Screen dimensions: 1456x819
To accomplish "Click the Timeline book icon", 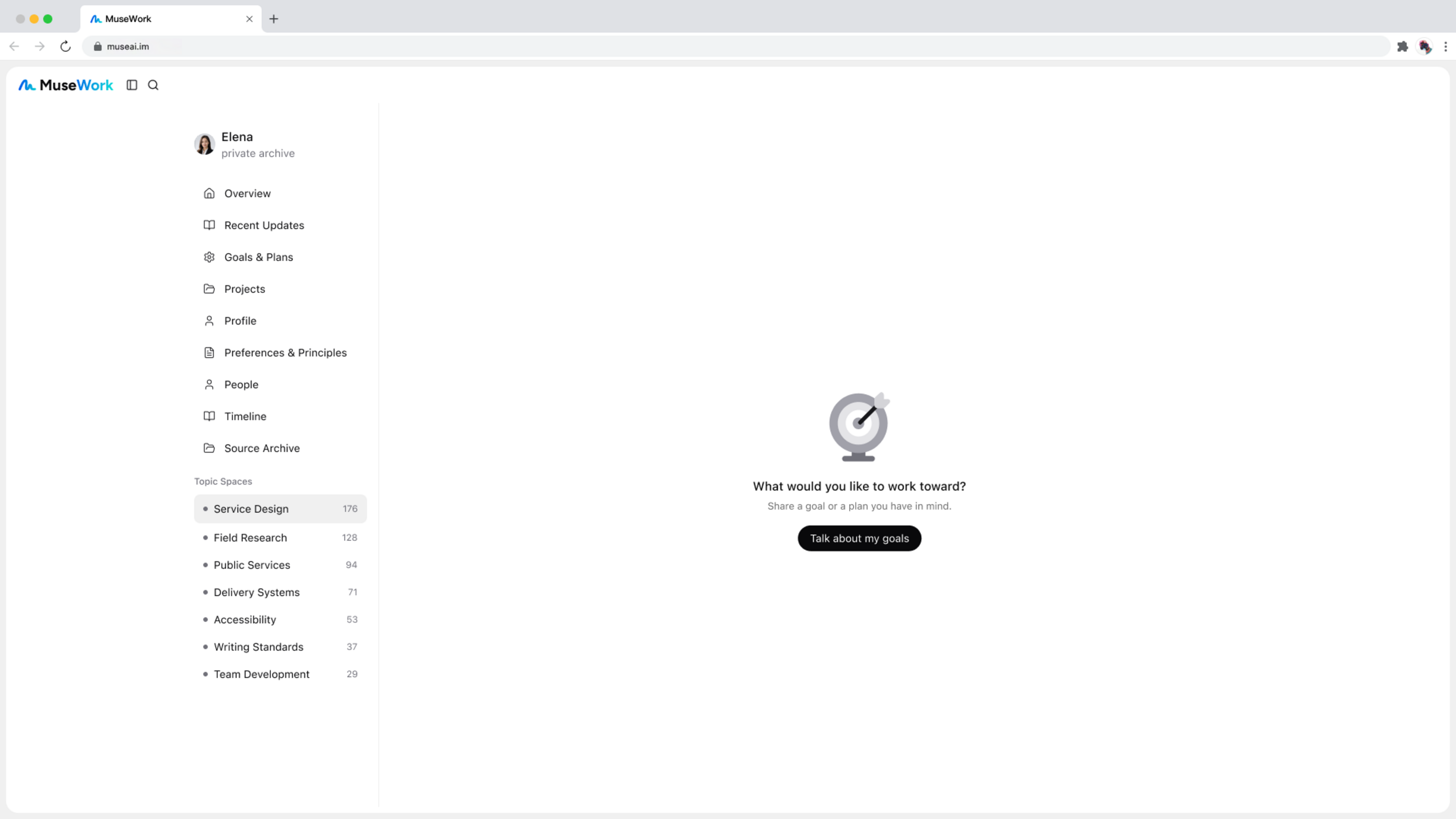I will (209, 416).
